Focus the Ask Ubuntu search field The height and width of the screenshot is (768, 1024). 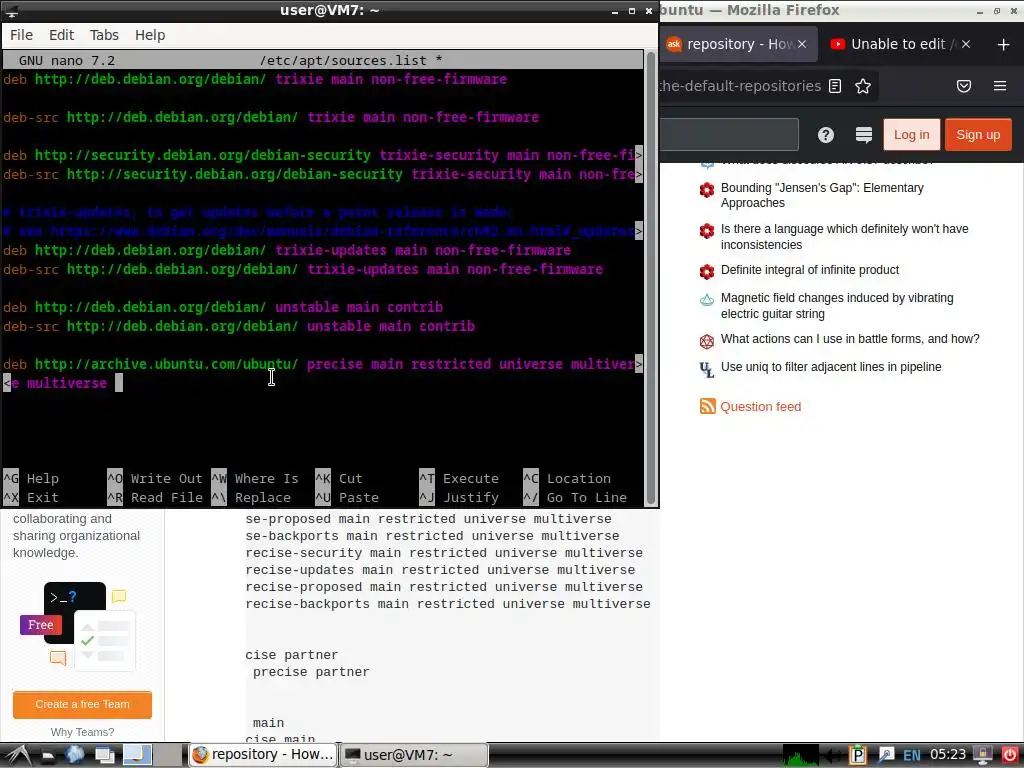click(729, 135)
